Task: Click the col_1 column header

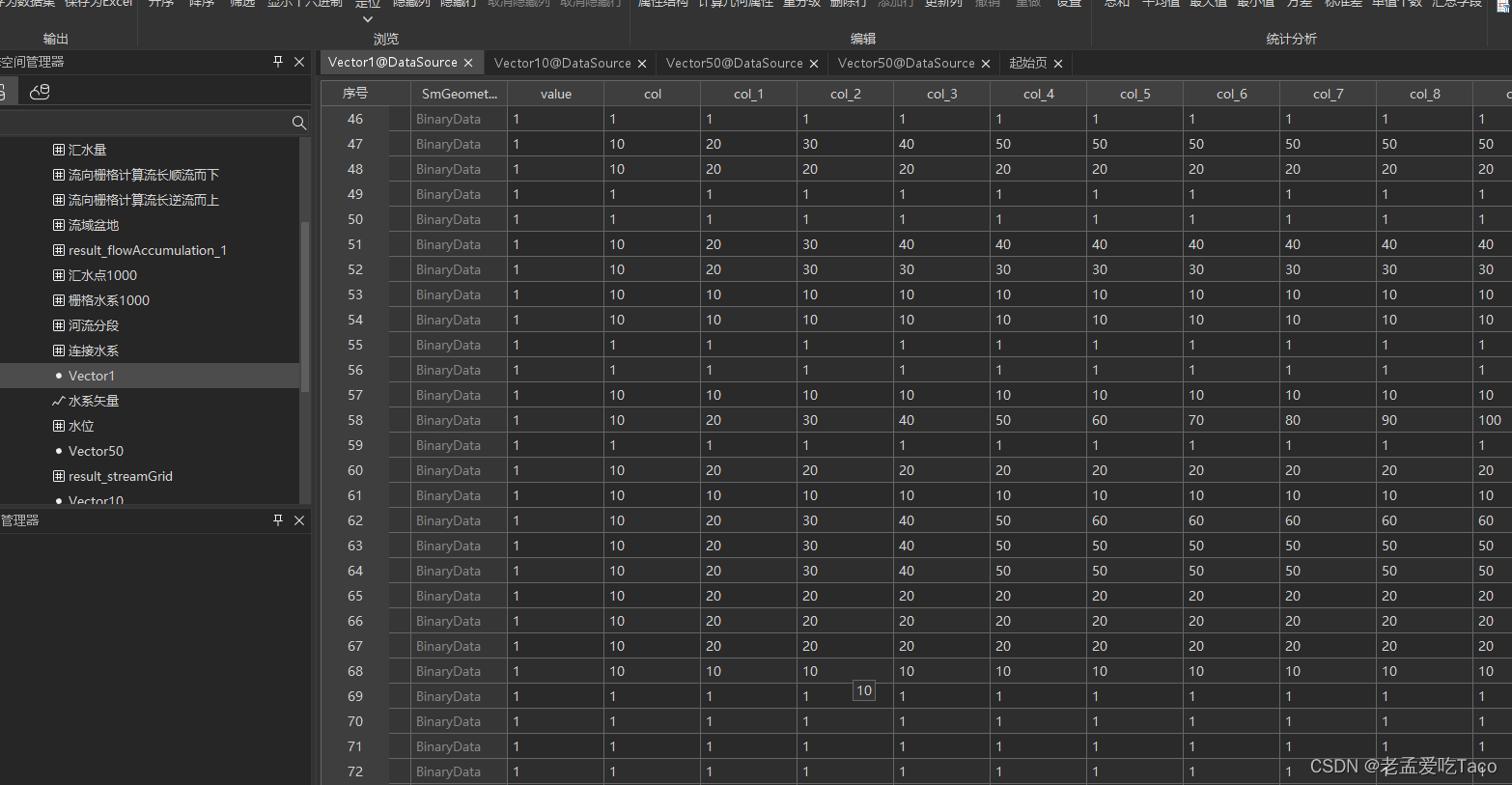Action: [749, 94]
